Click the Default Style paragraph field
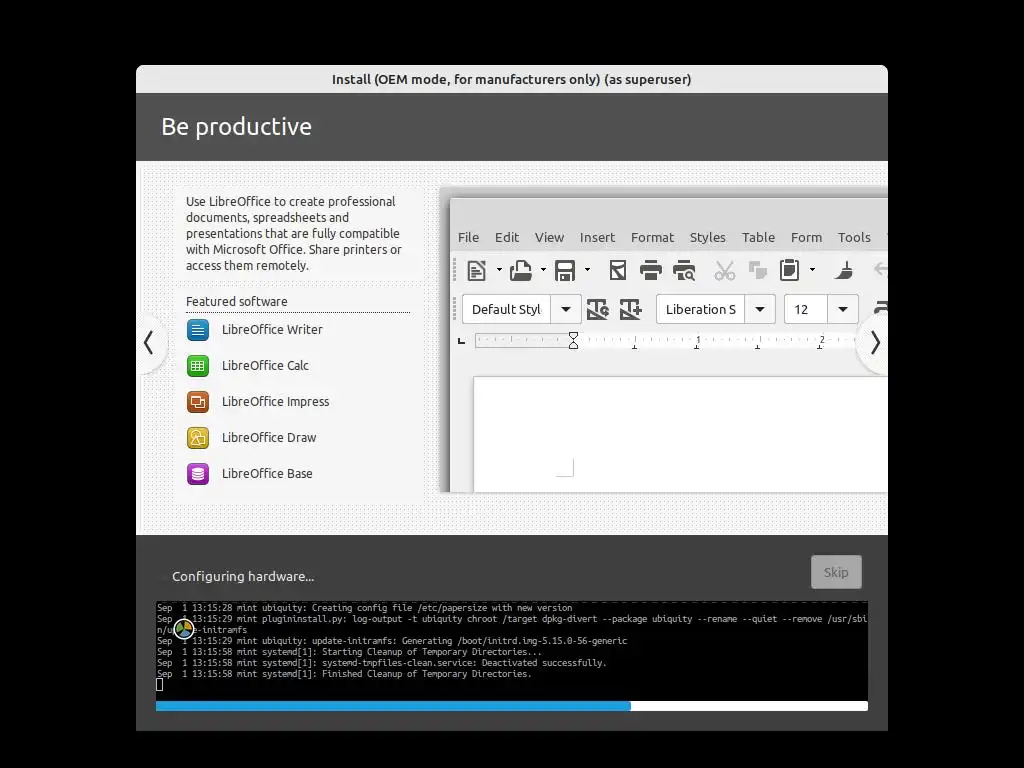Viewport: 1024px width, 768px height. pos(506,310)
